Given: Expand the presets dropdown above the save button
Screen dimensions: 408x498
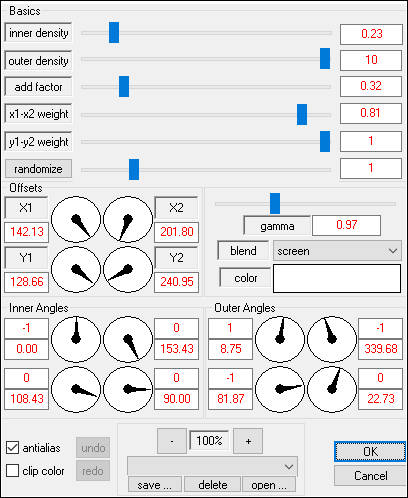Looking at the screenshot, I should (x=212, y=467).
